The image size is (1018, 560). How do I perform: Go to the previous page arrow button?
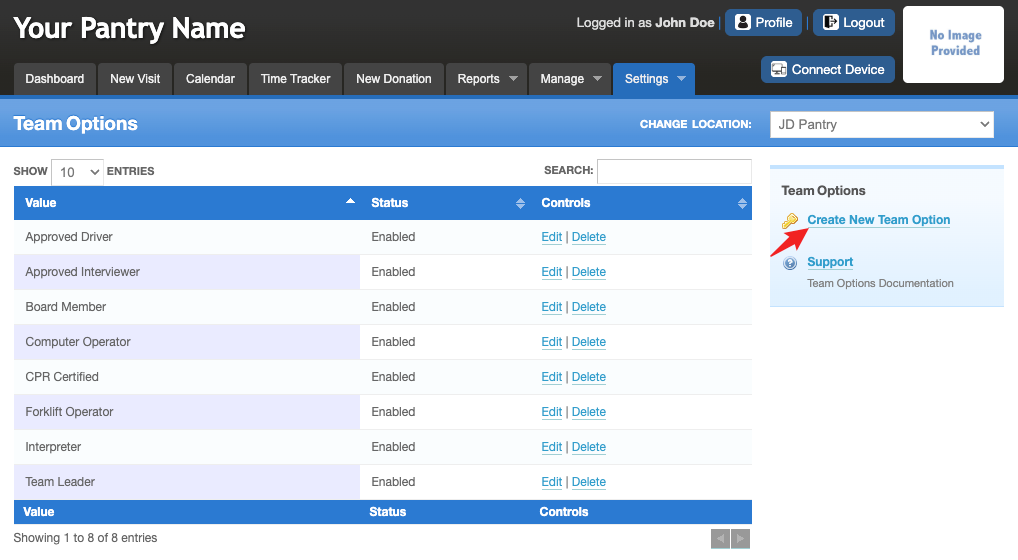[720, 539]
